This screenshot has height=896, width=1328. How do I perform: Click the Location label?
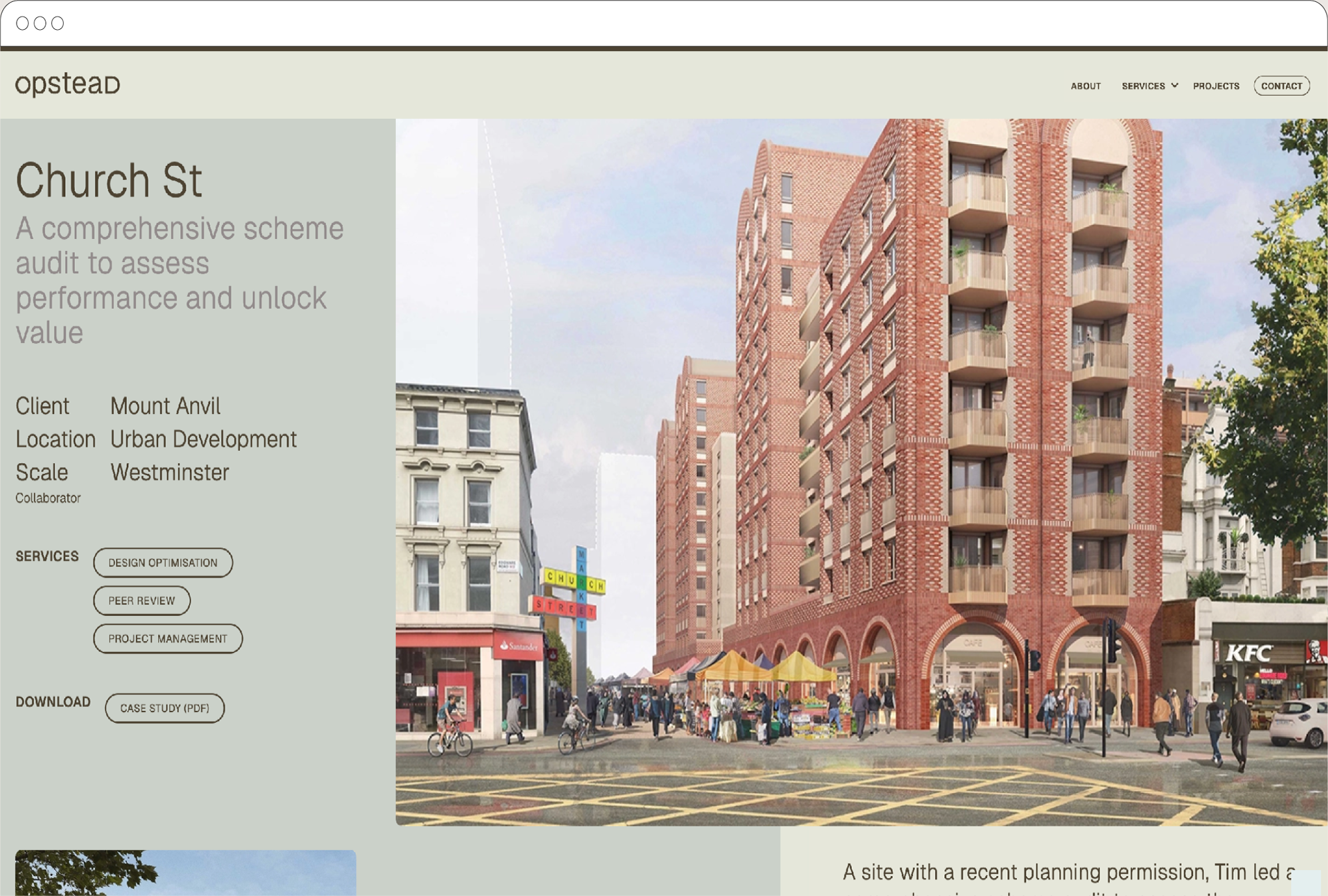point(56,439)
